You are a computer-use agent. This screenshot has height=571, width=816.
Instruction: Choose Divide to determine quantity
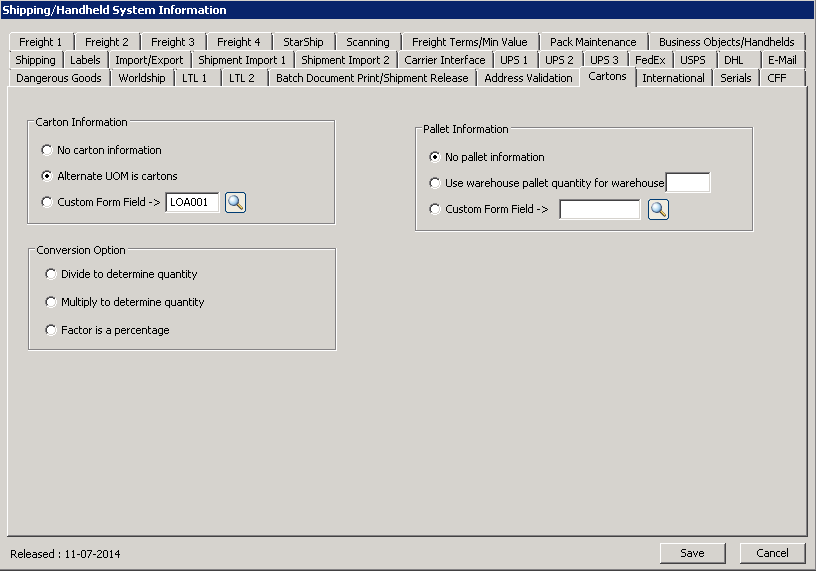point(52,274)
